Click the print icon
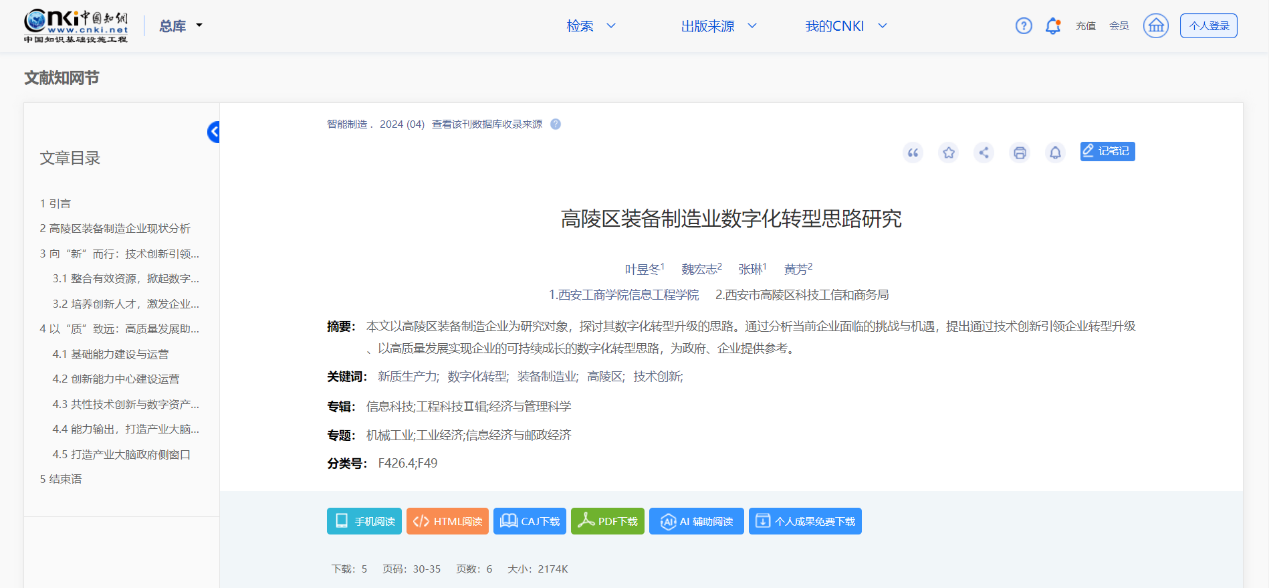 1020,153
